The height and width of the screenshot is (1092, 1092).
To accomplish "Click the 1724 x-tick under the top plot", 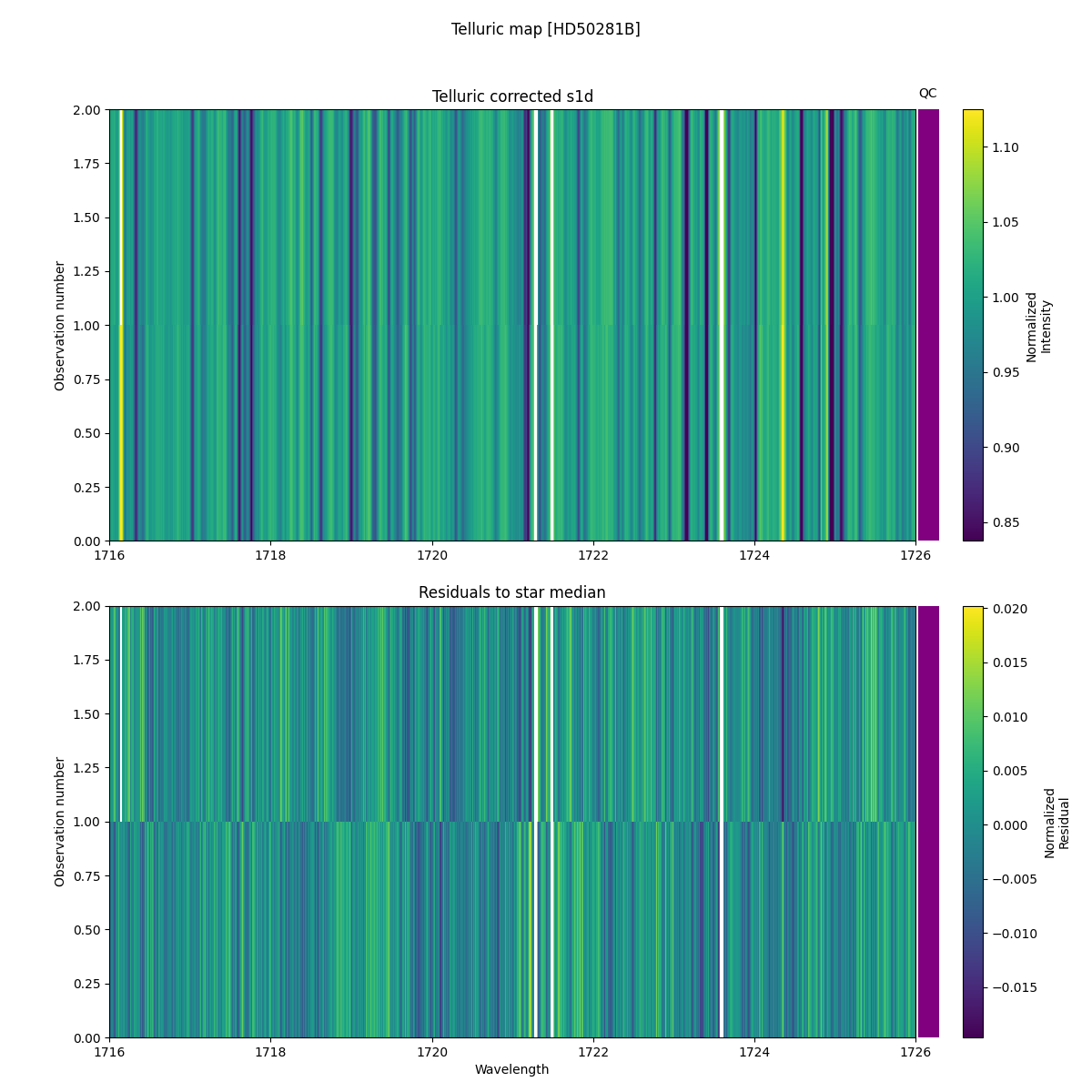I will click(x=754, y=555).
